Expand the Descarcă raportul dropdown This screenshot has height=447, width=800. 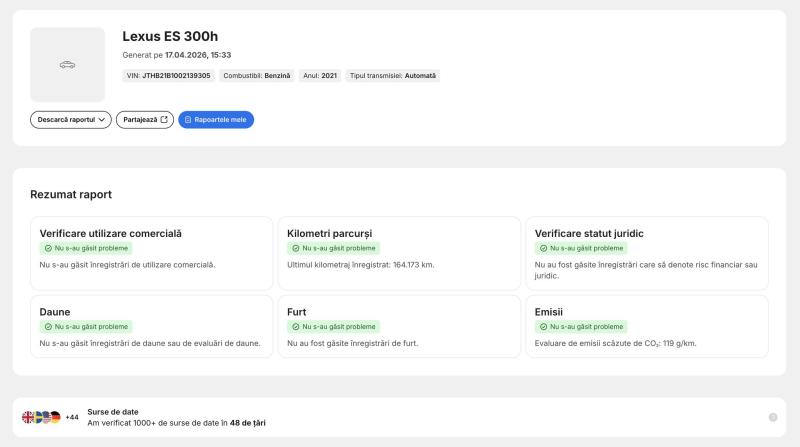[70, 120]
